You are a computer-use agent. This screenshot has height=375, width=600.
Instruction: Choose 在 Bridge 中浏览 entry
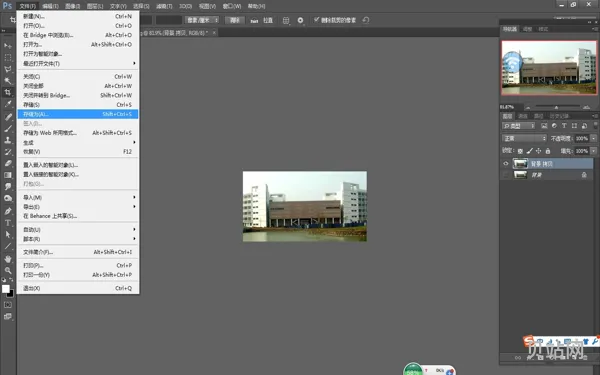pos(78,35)
